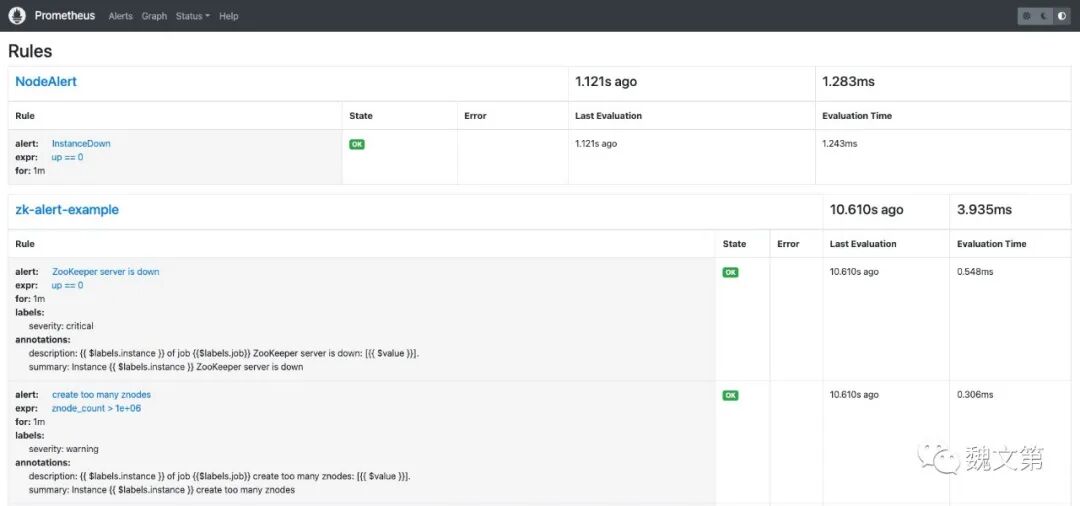Click the InstanceDown expr up == 0 link
This screenshot has height=506, width=1080.
68,157
